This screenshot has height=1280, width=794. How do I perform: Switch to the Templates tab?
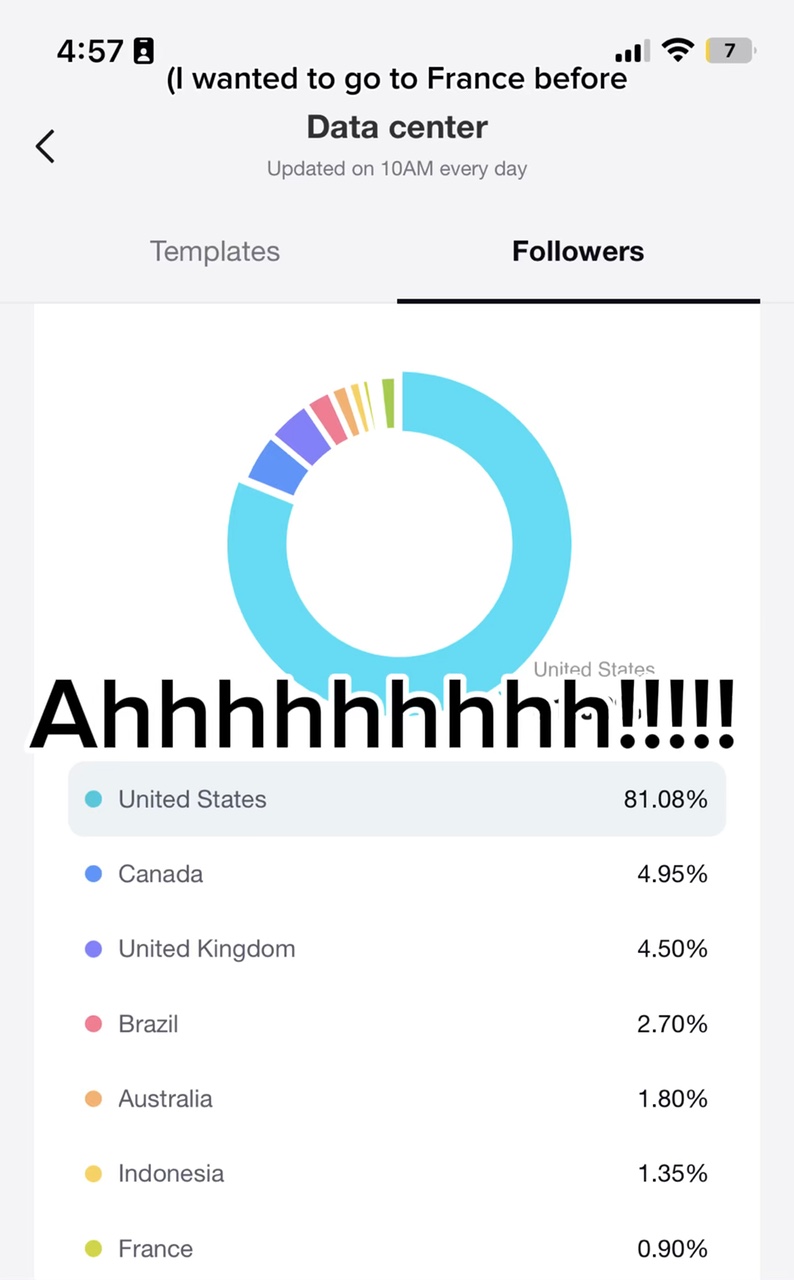(x=215, y=251)
